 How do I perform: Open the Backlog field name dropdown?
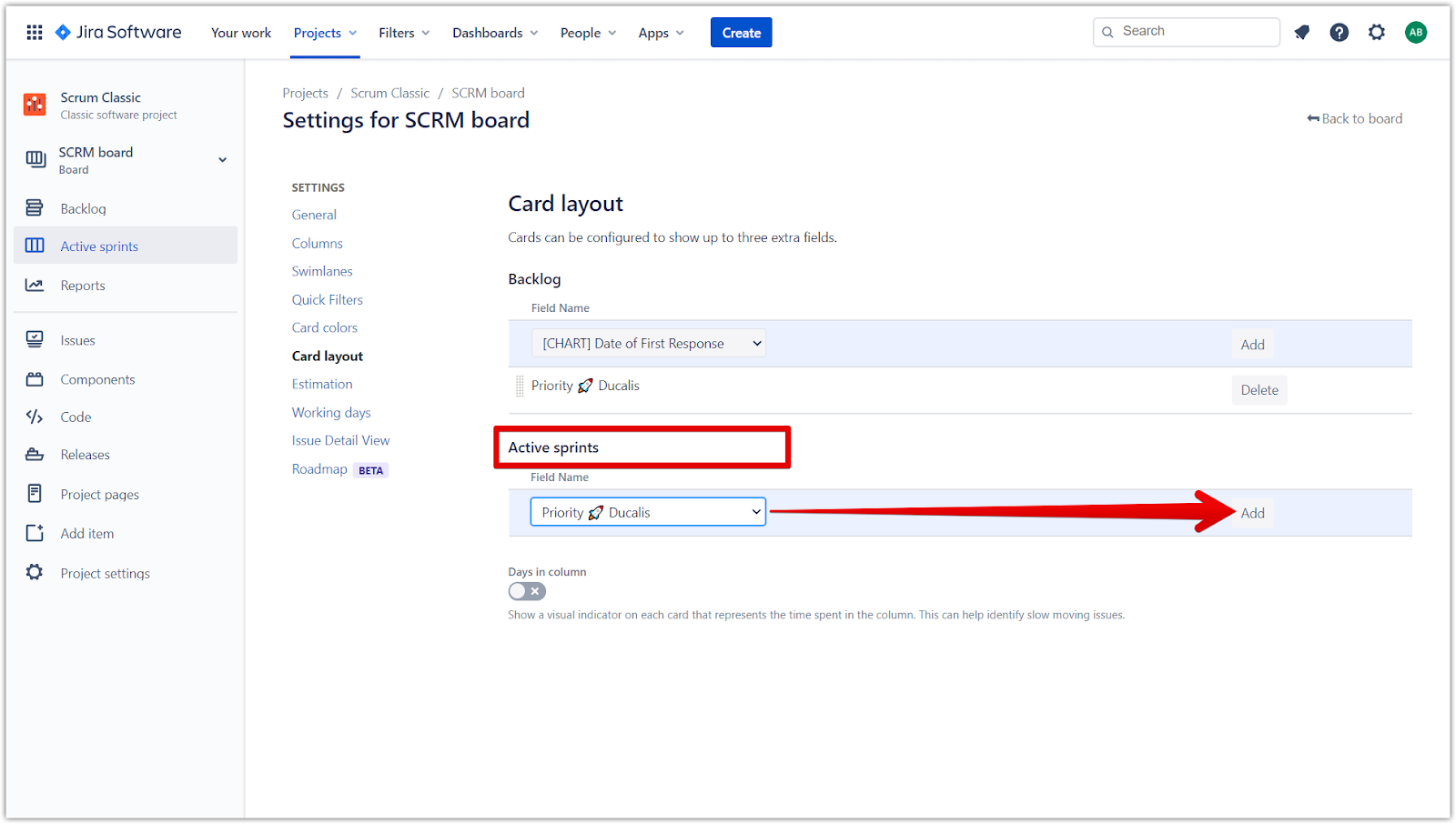pos(649,344)
